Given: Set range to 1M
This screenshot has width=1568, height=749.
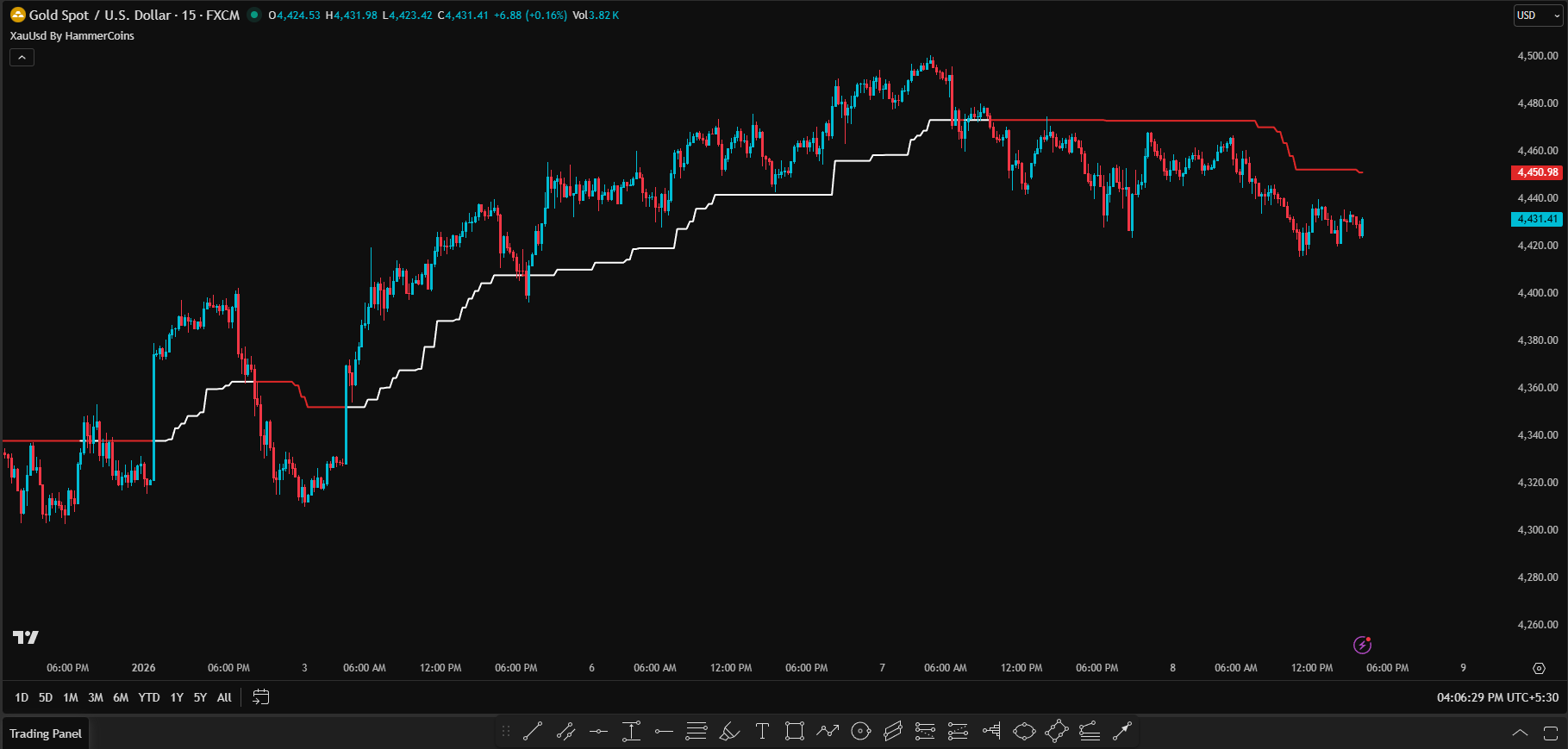Looking at the screenshot, I should click(x=71, y=697).
